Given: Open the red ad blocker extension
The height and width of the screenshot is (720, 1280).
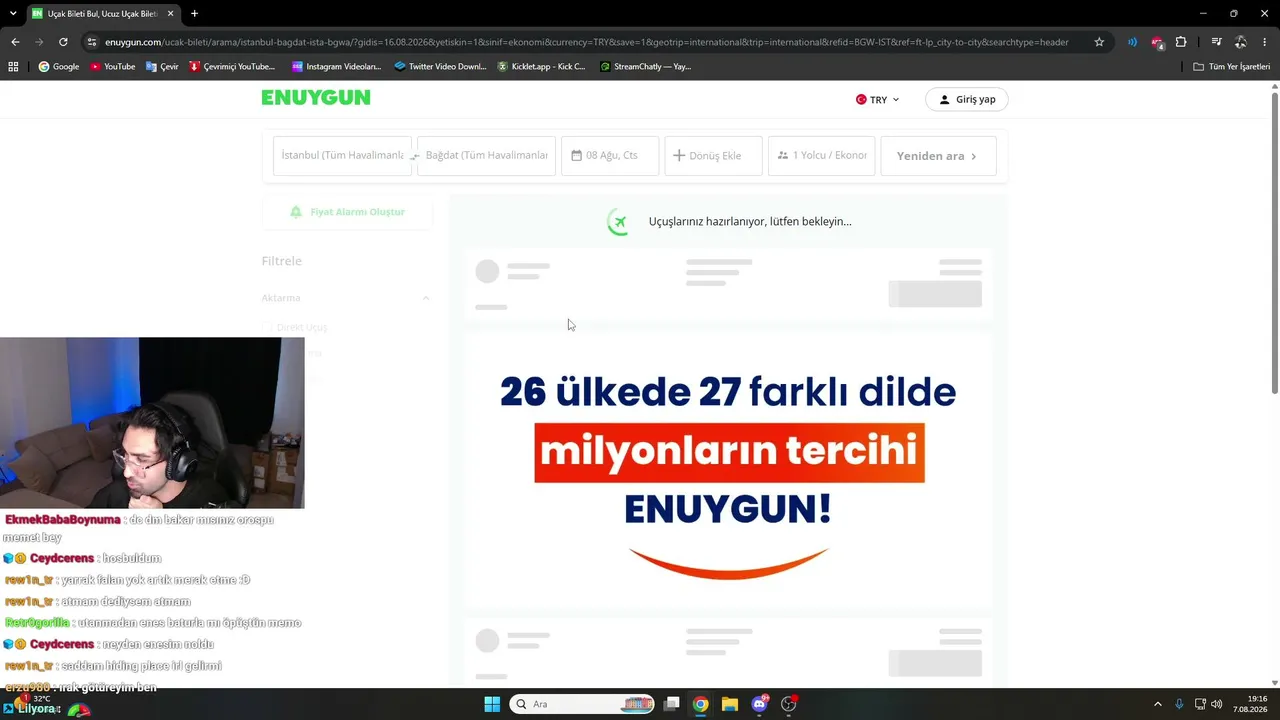Looking at the screenshot, I should pyautogui.click(x=1157, y=42).
